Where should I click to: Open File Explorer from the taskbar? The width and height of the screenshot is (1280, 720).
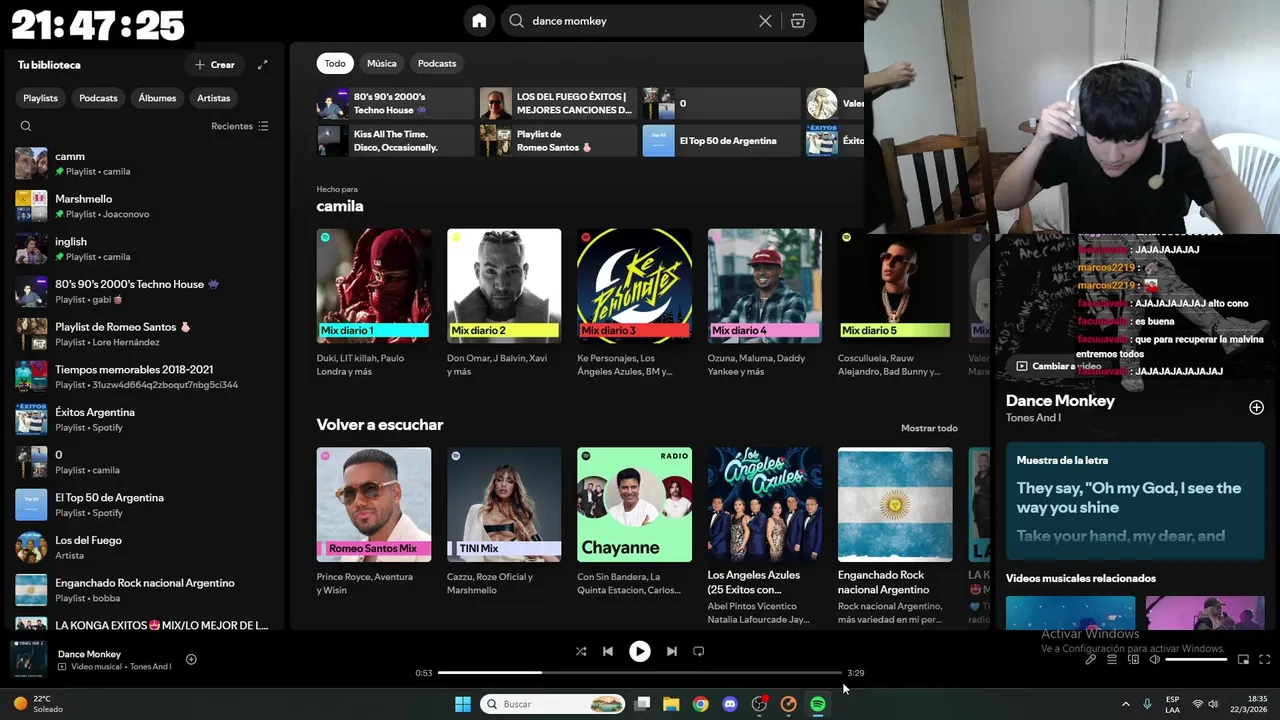[x=671, y=704]
